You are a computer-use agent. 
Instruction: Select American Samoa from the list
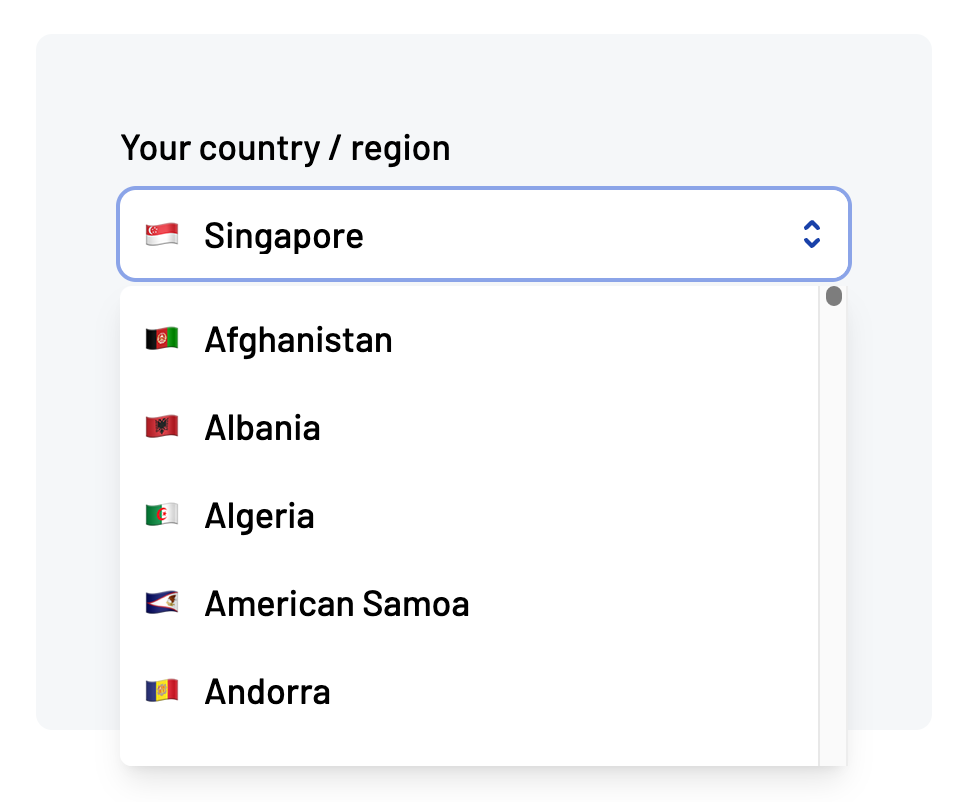tap(337, 603)
